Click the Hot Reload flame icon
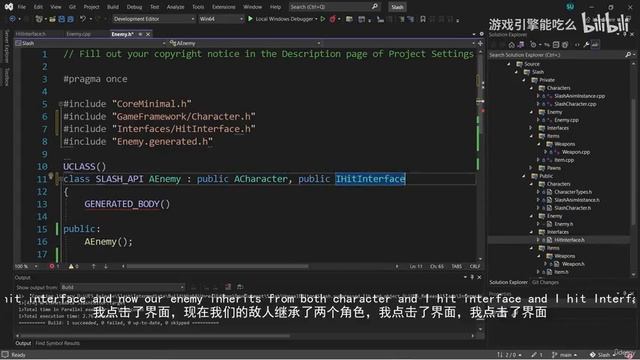This screenshot has width=640, height=360. (333, 19)
